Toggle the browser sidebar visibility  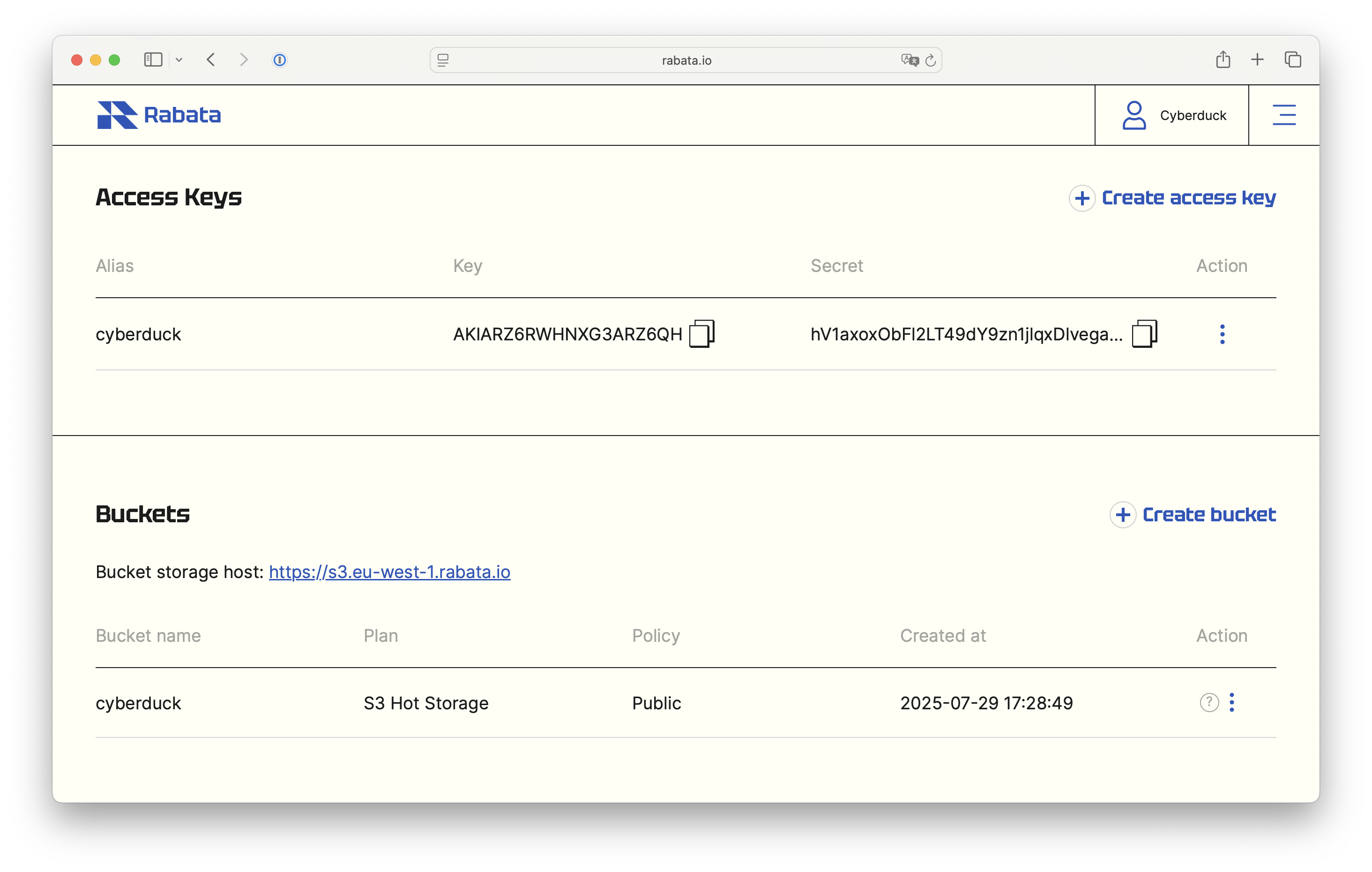153,59
